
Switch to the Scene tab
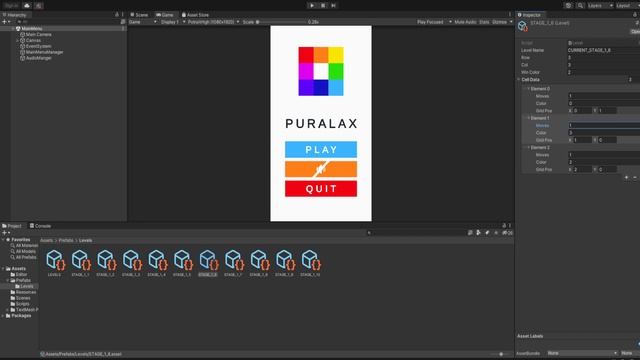tap(139, 15)
